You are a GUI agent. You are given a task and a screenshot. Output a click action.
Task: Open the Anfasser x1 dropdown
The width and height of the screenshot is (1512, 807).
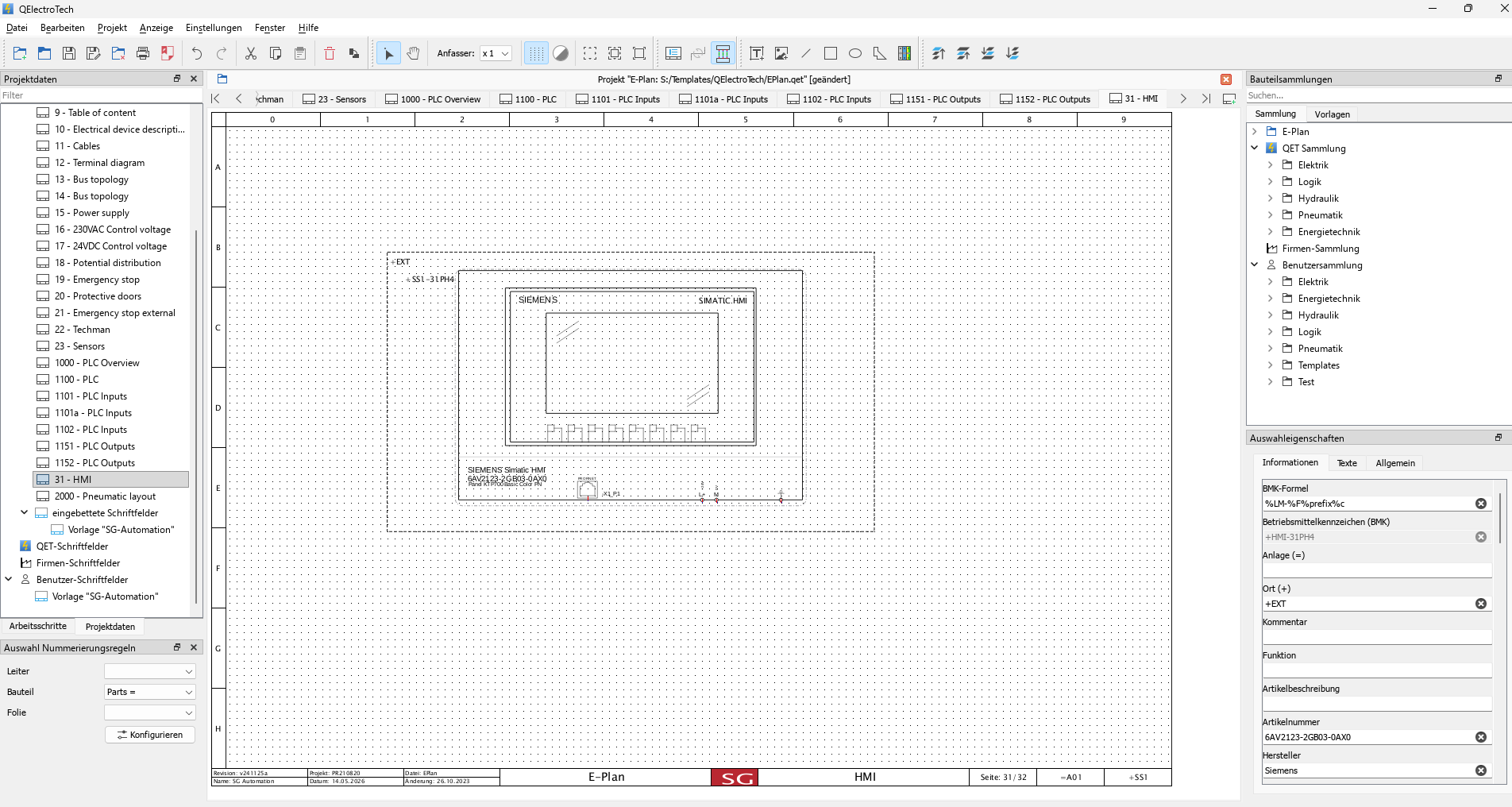(x=496, y=53)
